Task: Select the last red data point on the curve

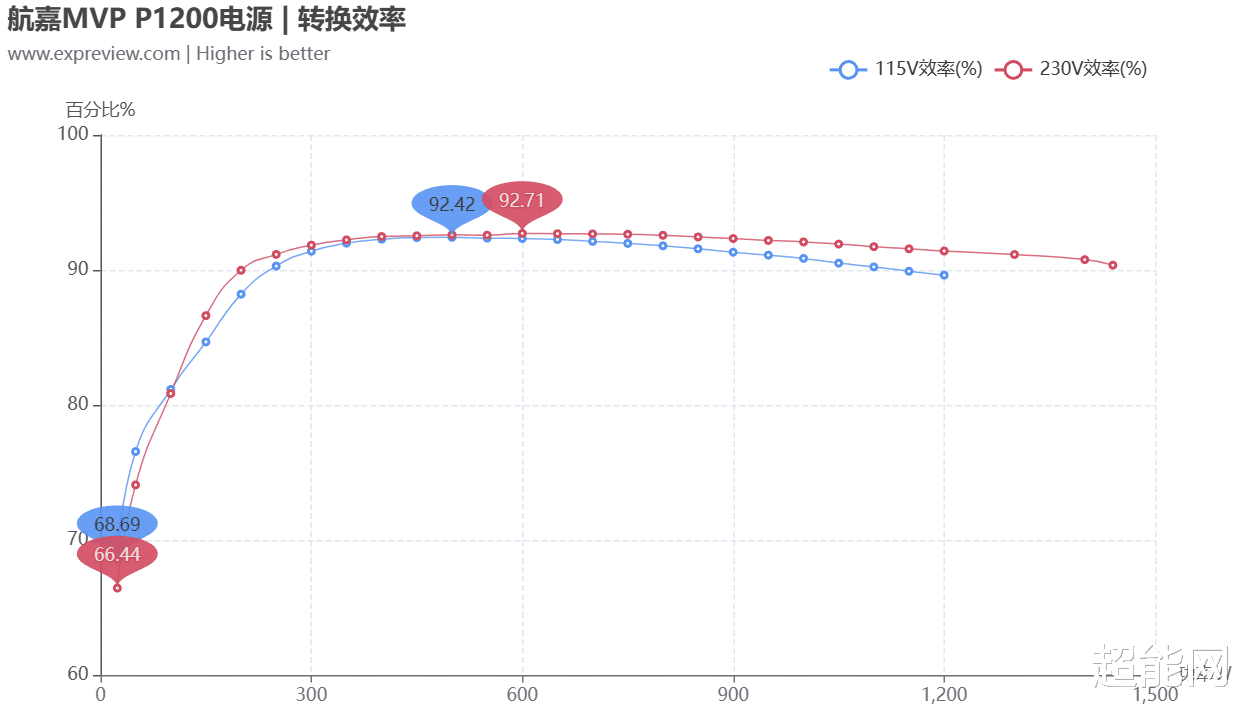Action: [x=1113, y=265]
